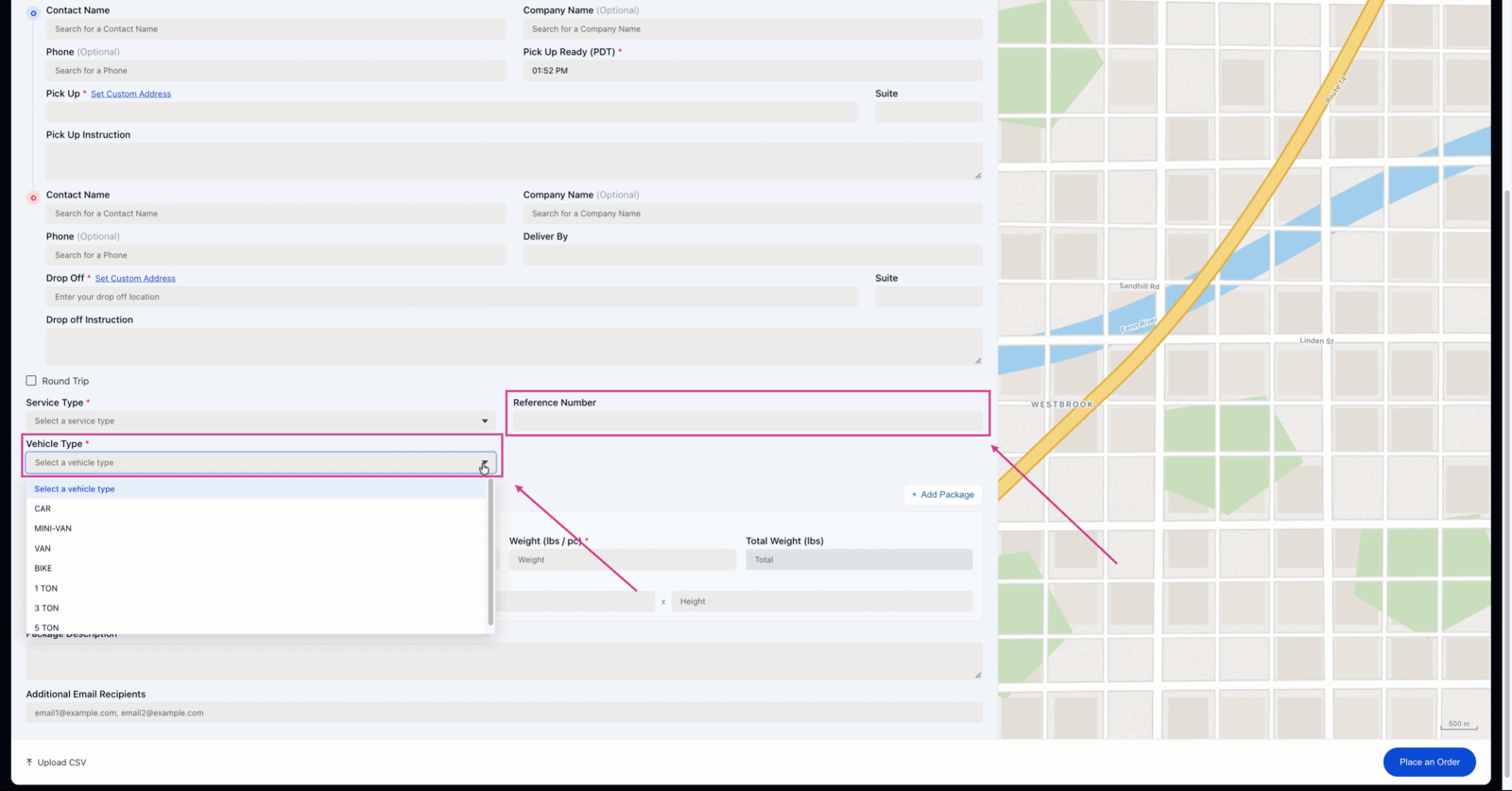
Task: Click the Upload CSV arrow icon
Action: point(29,763)
